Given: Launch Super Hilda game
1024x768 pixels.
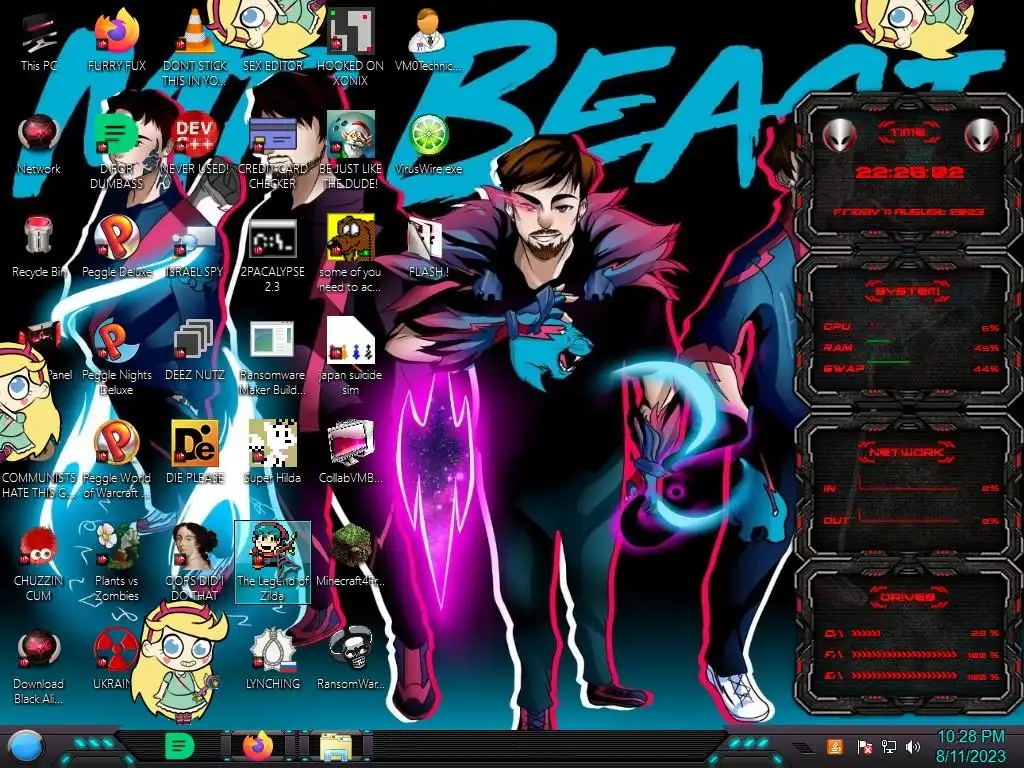Looking at the screenshot, I should click(x=272, y=452).
